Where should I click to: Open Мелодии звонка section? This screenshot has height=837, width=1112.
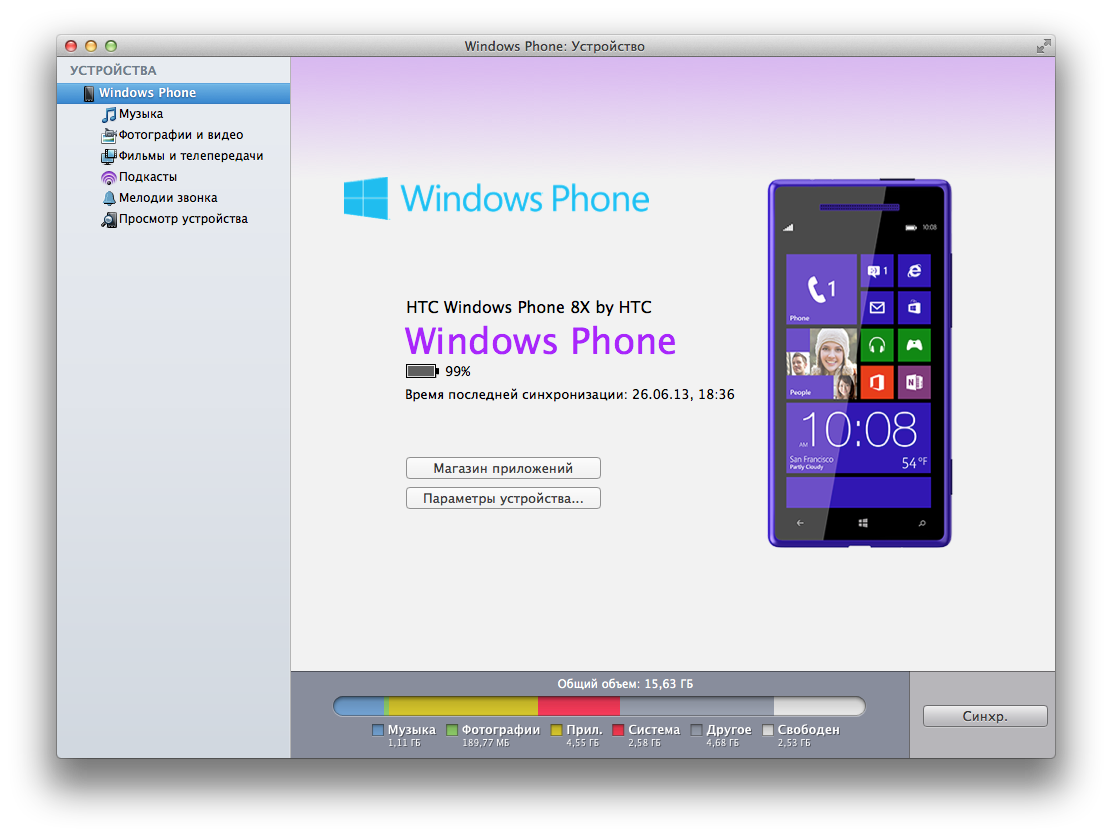click(x=168, y=198)
